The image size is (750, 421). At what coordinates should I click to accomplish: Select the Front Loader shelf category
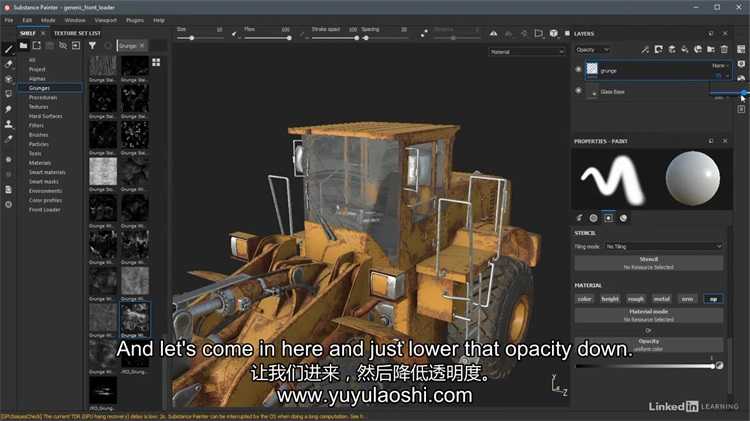coord(44,210)
